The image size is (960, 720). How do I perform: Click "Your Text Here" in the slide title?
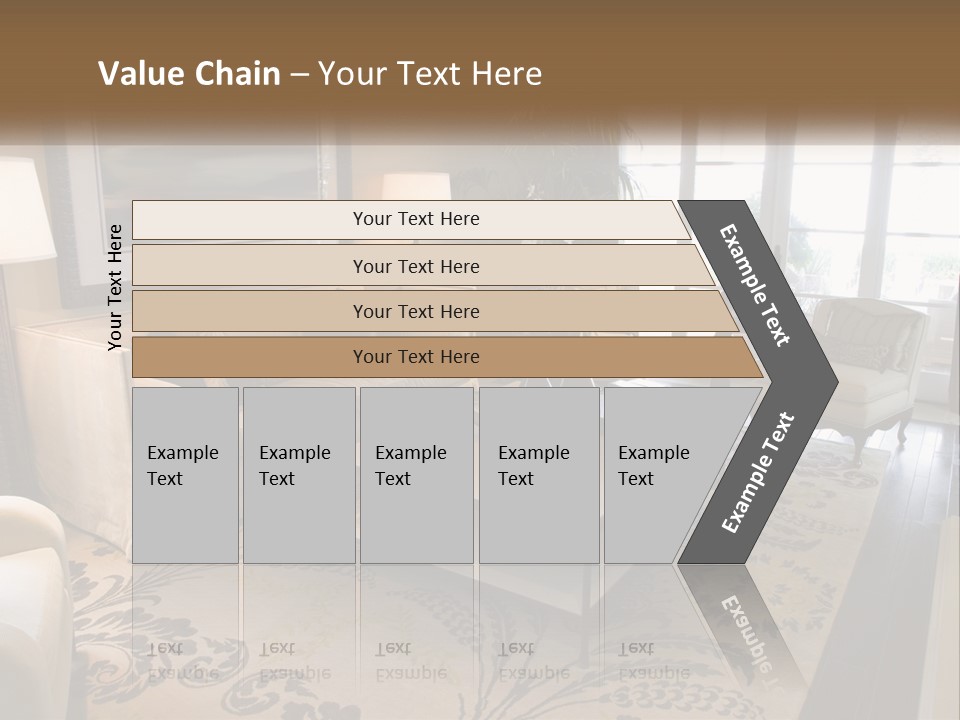click(x=430, y=74)
